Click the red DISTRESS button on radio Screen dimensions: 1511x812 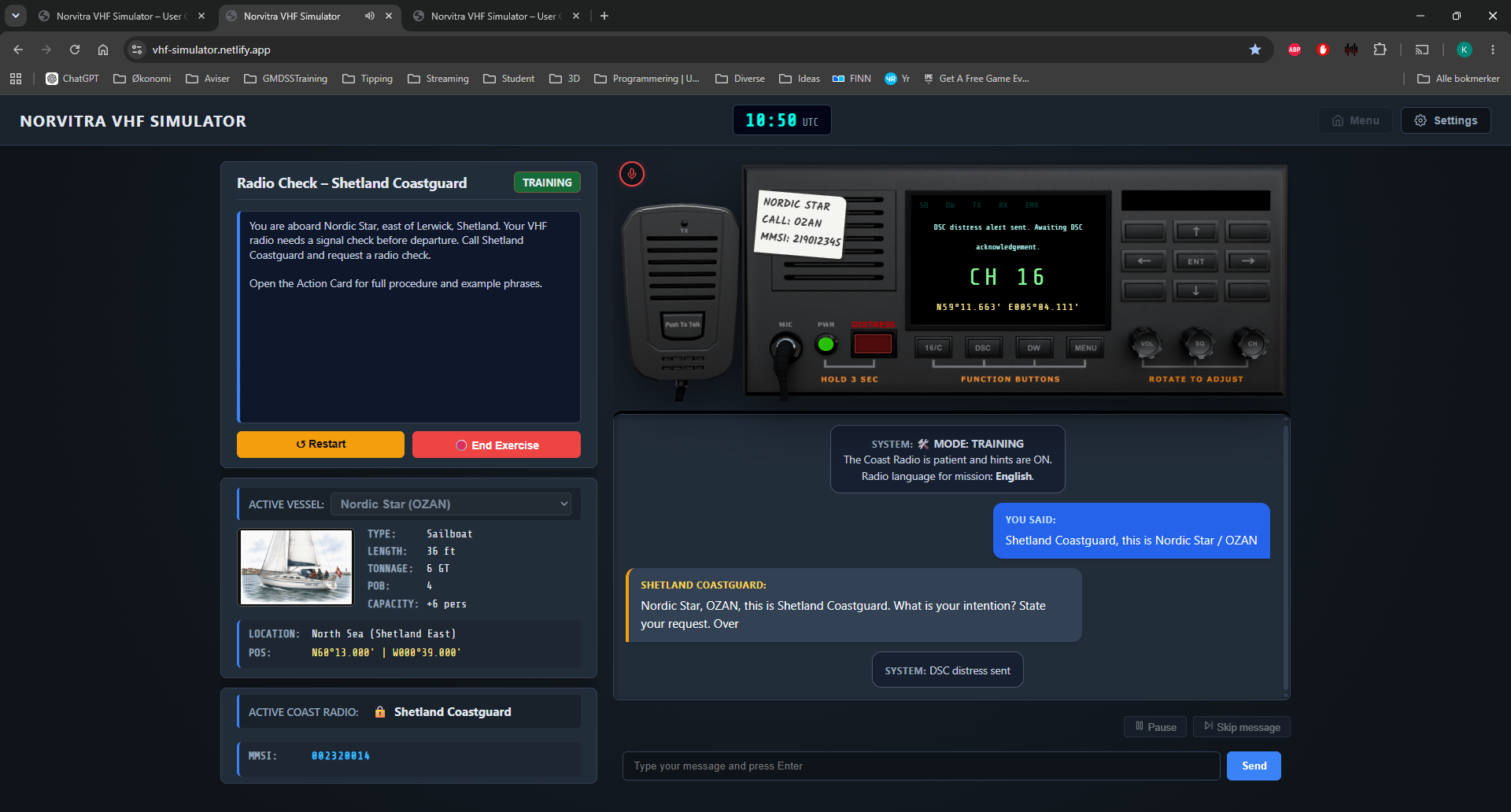[x=873, y=344]
